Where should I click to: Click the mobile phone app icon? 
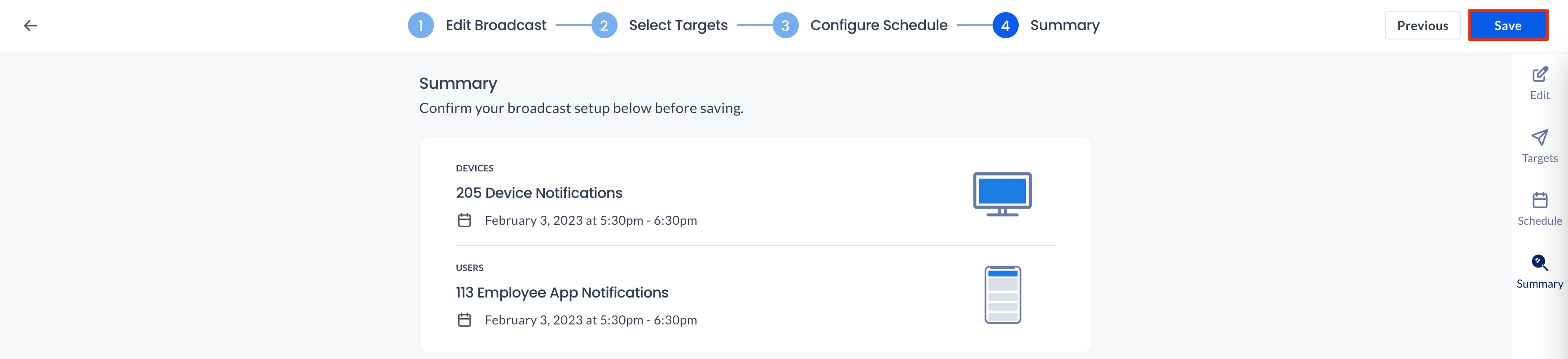coord(1003,294)
